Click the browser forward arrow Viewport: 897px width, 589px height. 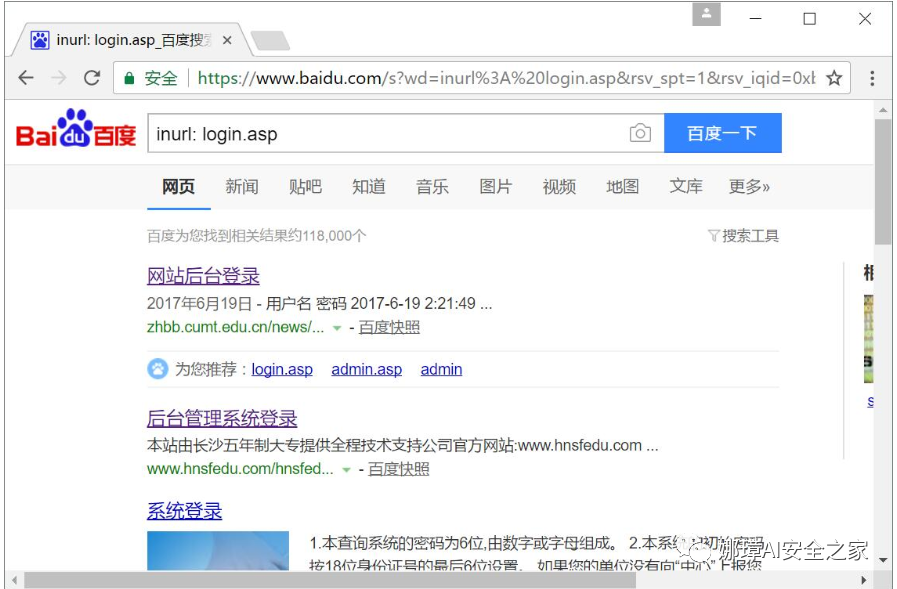click(59, 78)
